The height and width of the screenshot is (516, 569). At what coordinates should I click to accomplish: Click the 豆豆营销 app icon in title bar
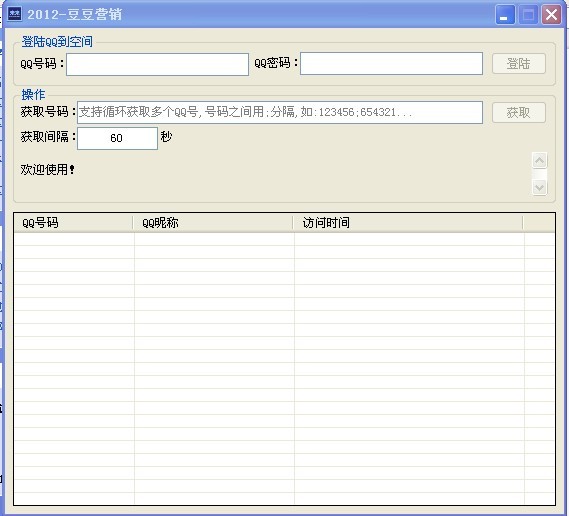click(x=15, y=14)
